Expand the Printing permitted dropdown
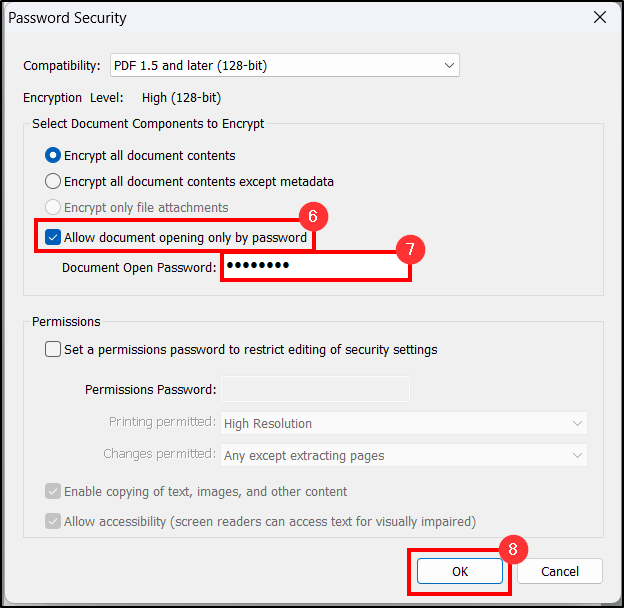This screenshot has width=624, height=608. pos(403,423)
